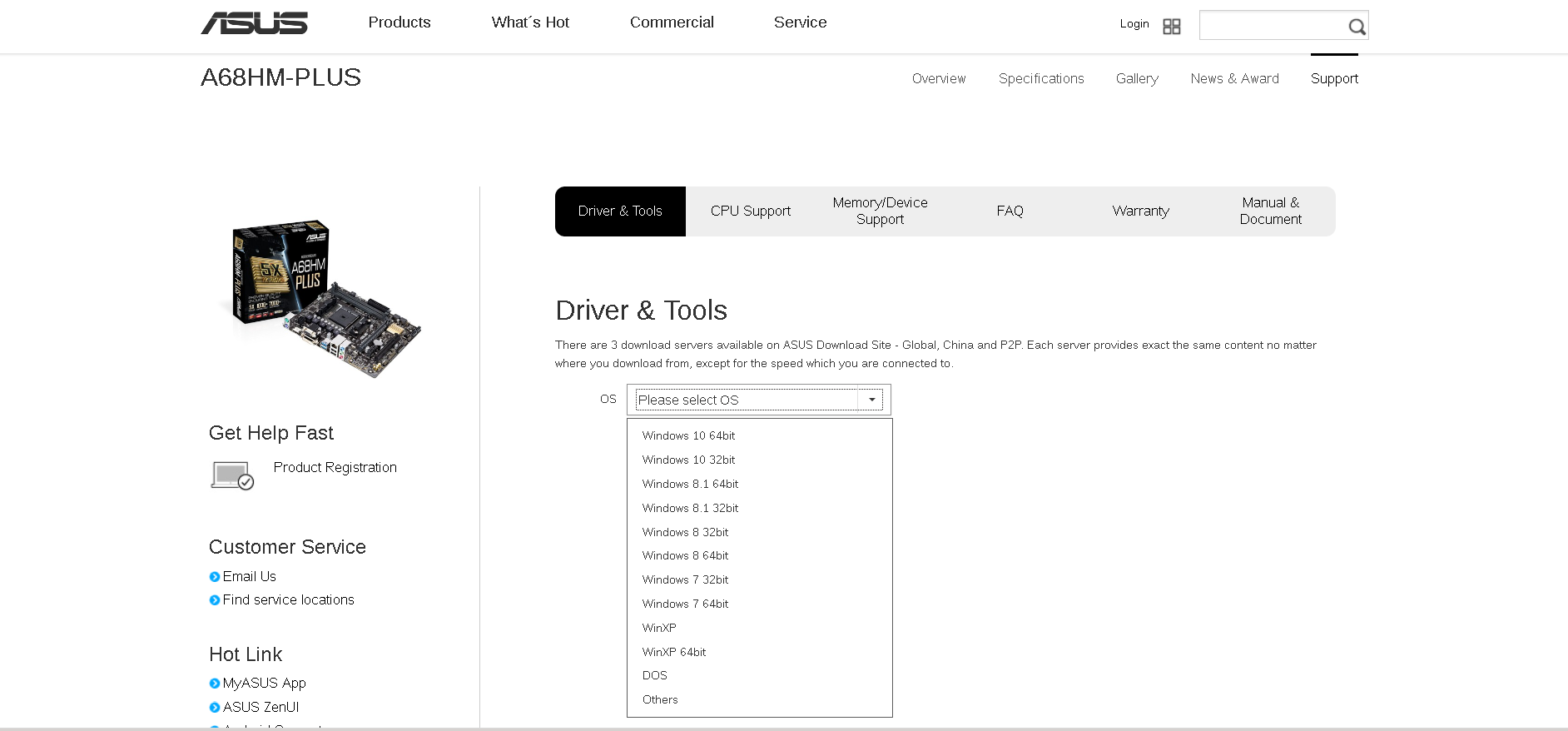This screenshot has height=731, width=1568.
Task: Open the Manual & Document tab
Action: point(1271,211)
